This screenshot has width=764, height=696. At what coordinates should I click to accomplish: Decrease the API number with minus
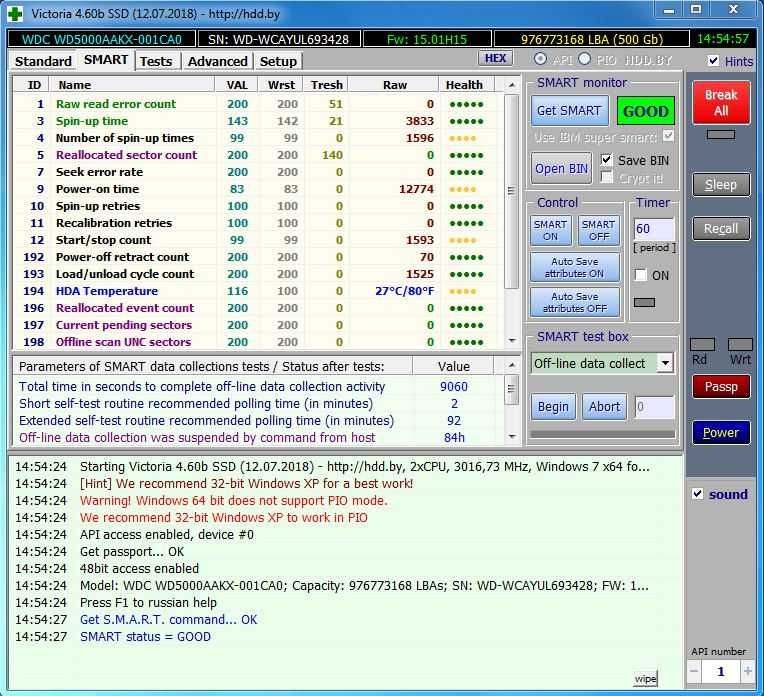[694, 671]
